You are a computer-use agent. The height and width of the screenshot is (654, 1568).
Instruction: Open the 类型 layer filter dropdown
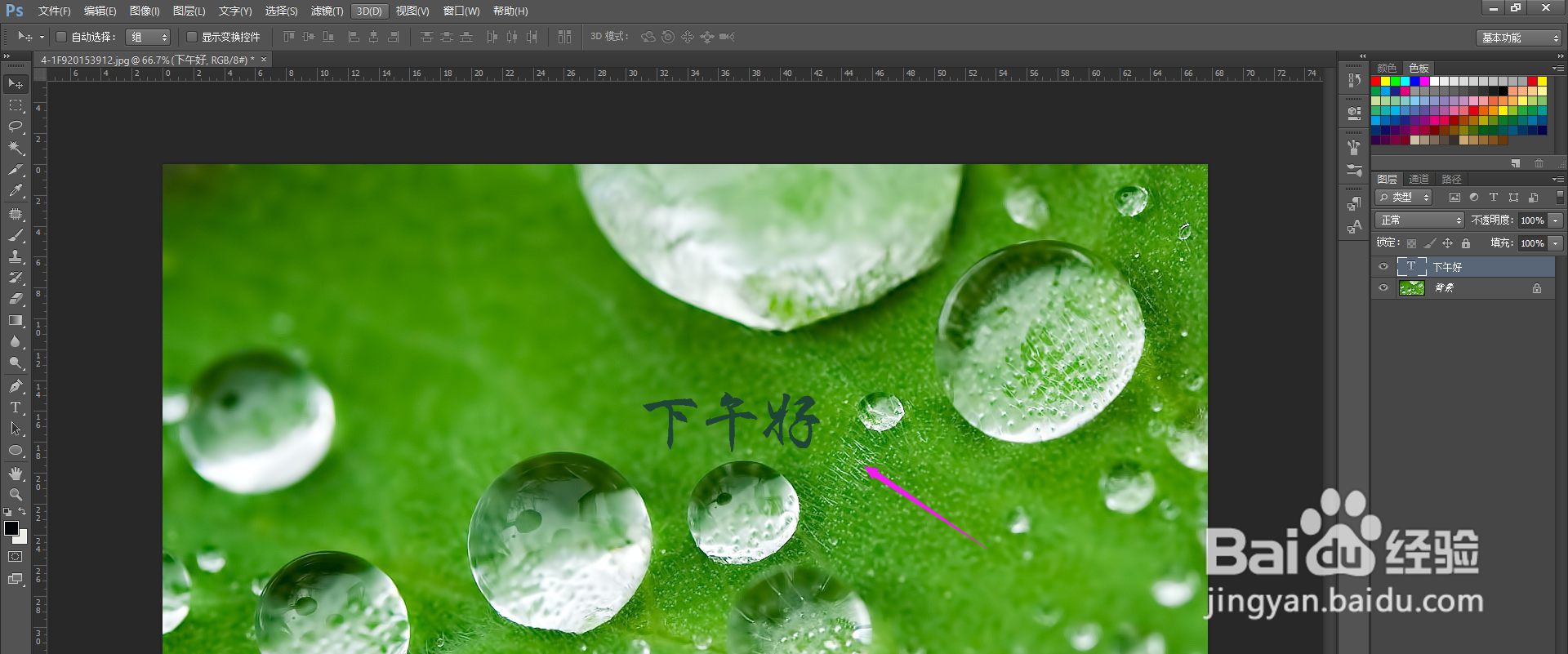[1404, 197]
